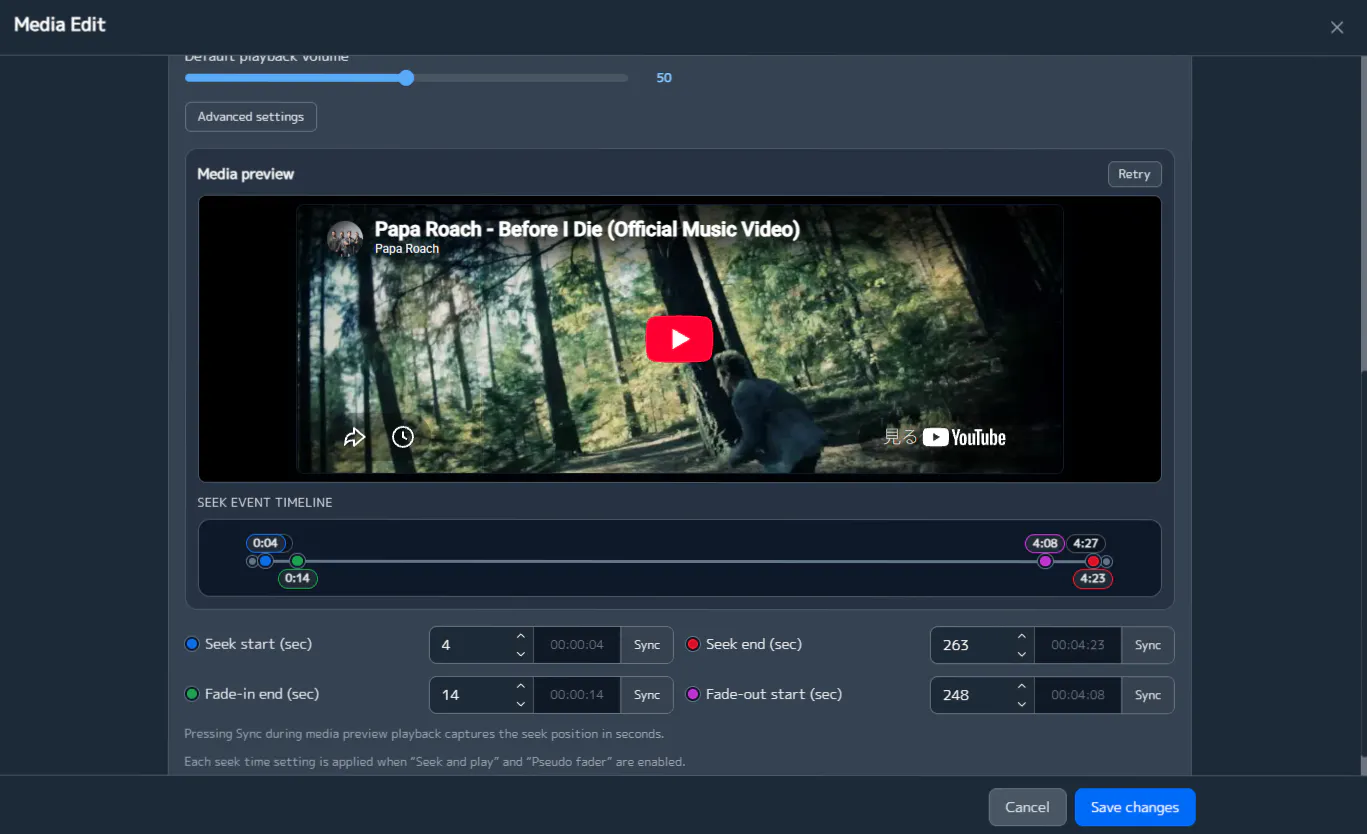Click the volume value 50
Screen dimensions: 1367x834
[664, 78]
